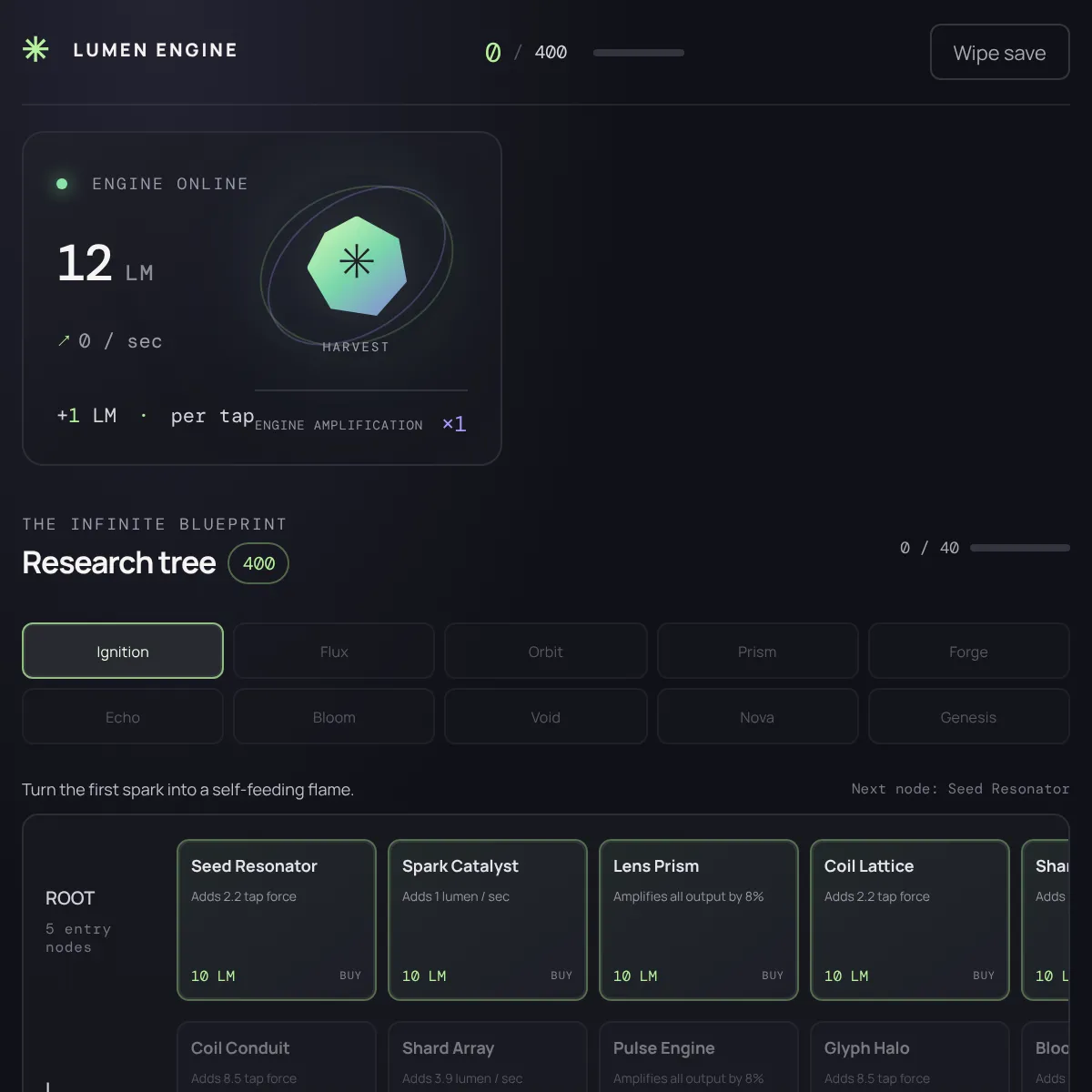This screenshot has width=1092, height=1092.
Task: Click the Lumen Engine asterisk logo
Action: (35, 49)
